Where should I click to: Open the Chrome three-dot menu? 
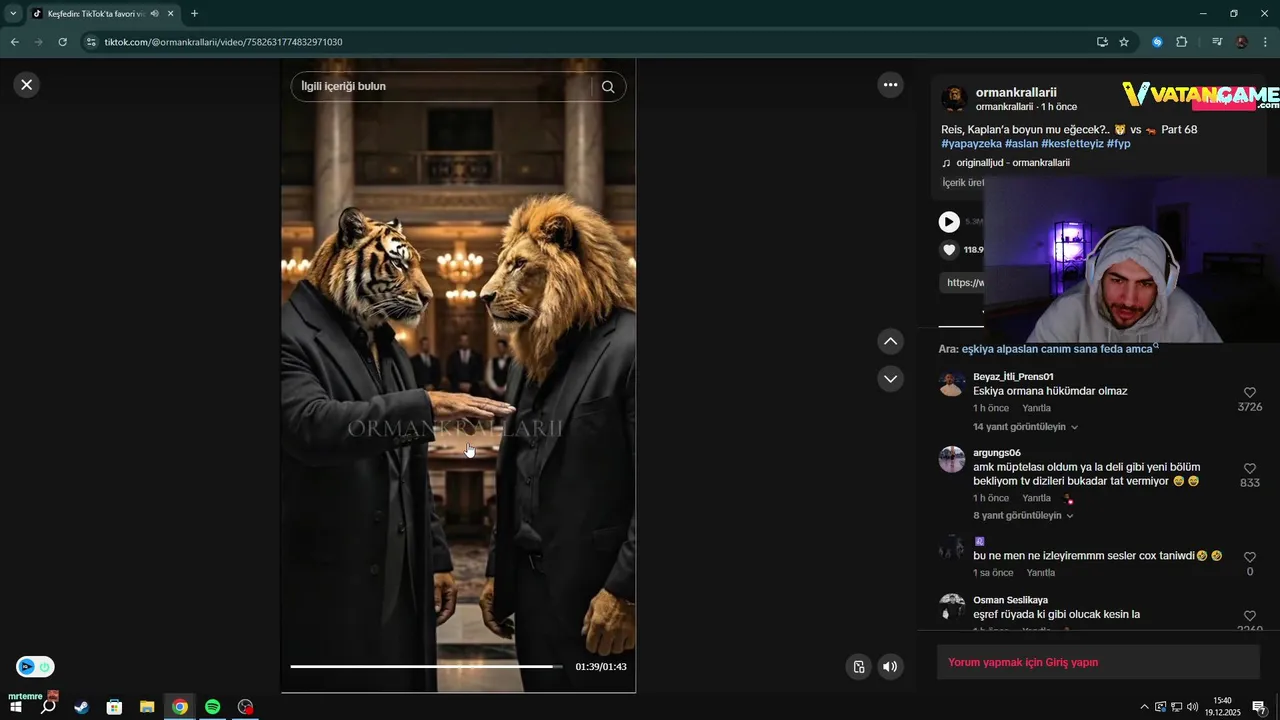[1266, 42]
